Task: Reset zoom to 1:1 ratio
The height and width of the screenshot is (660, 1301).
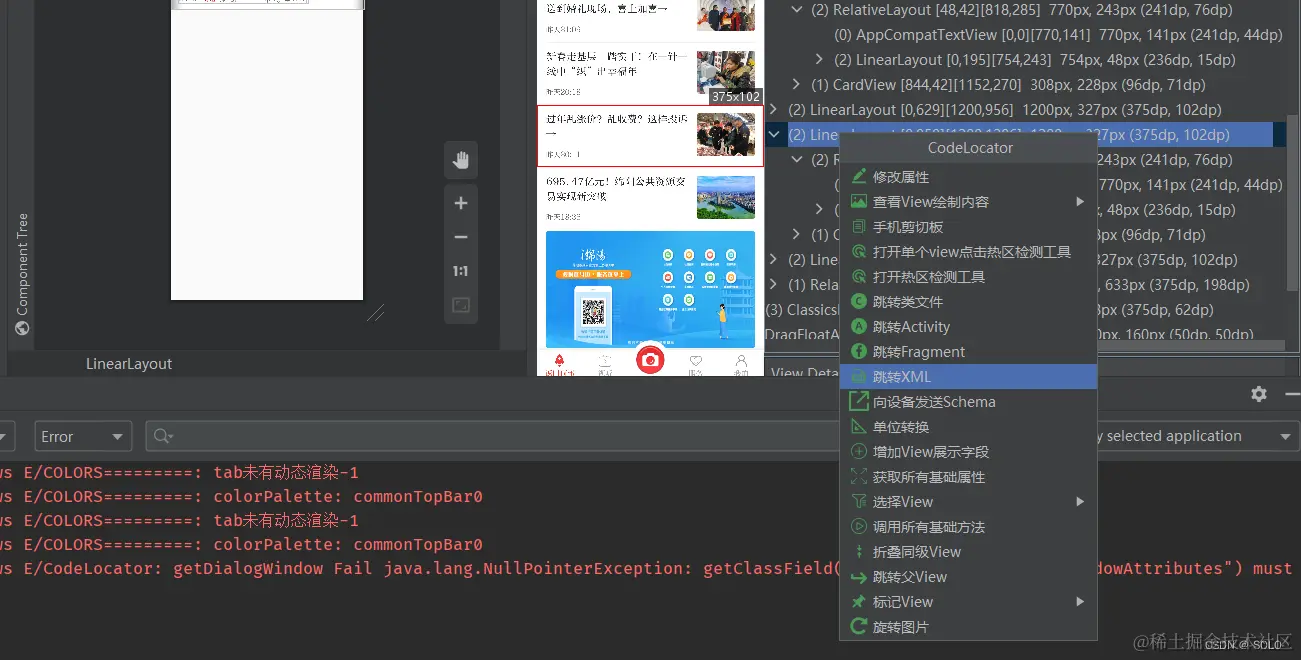Action: pos(461,271)
